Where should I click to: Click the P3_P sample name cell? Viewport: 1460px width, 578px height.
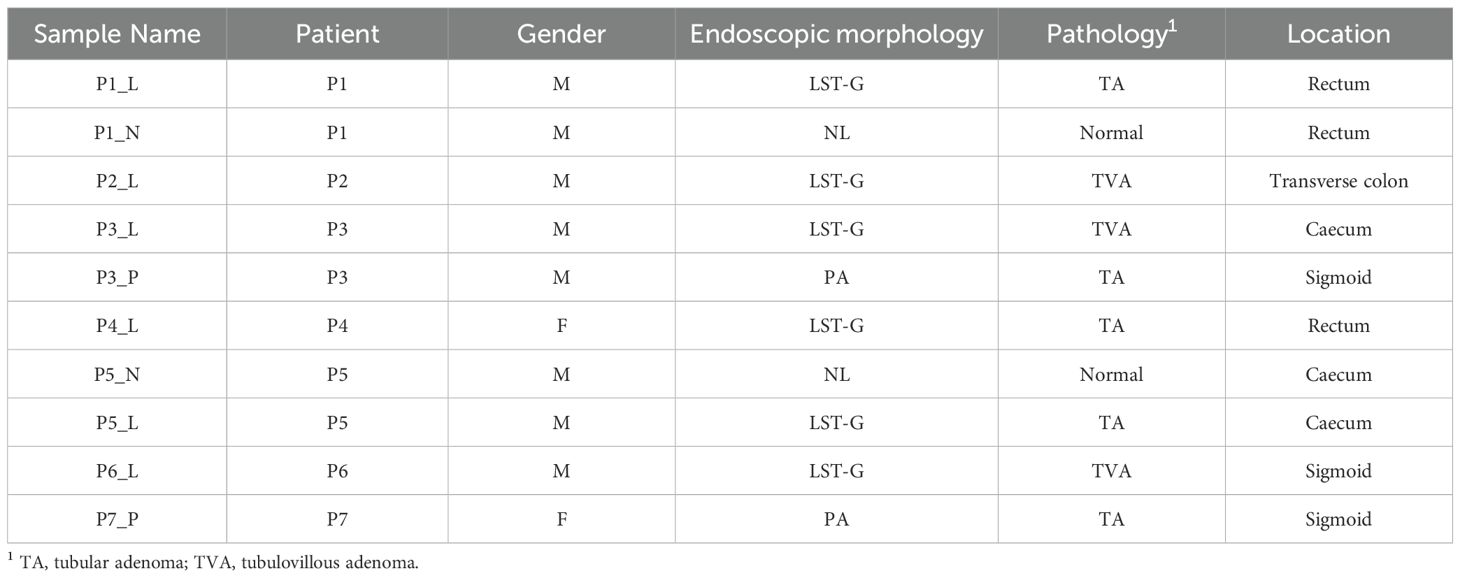click(x=117, y=277)
